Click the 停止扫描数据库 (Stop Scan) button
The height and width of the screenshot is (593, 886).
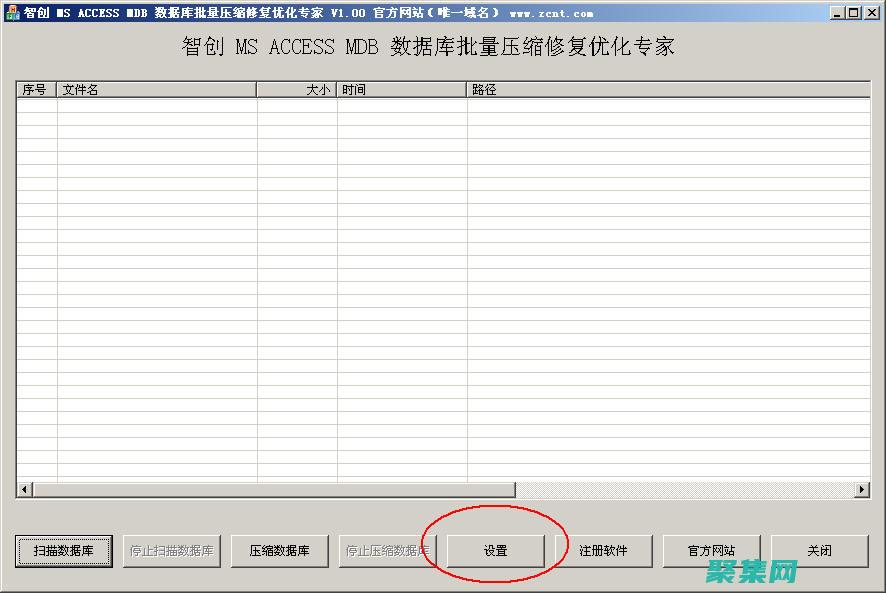(x=173, y=550)
